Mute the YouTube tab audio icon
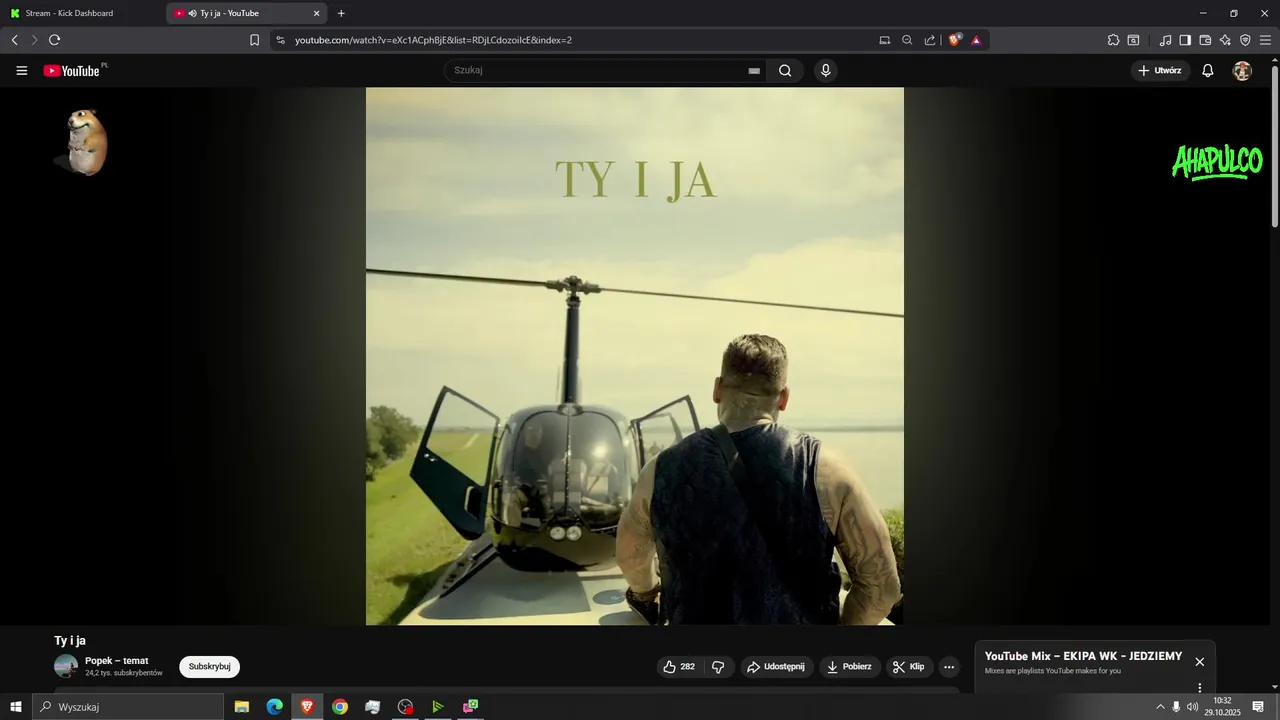 [x=192, y=13]
